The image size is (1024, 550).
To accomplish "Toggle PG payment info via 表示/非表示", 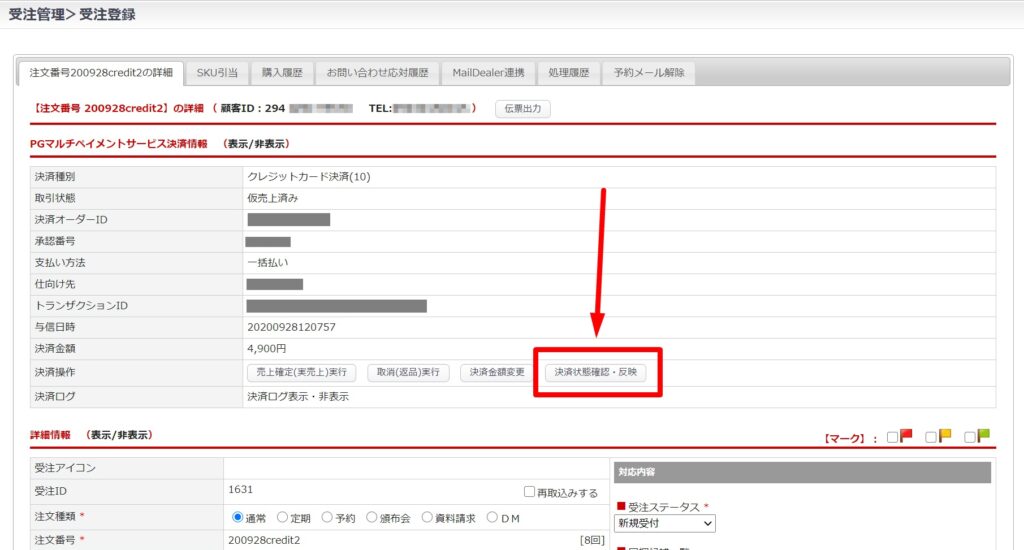I will [257, 144].
